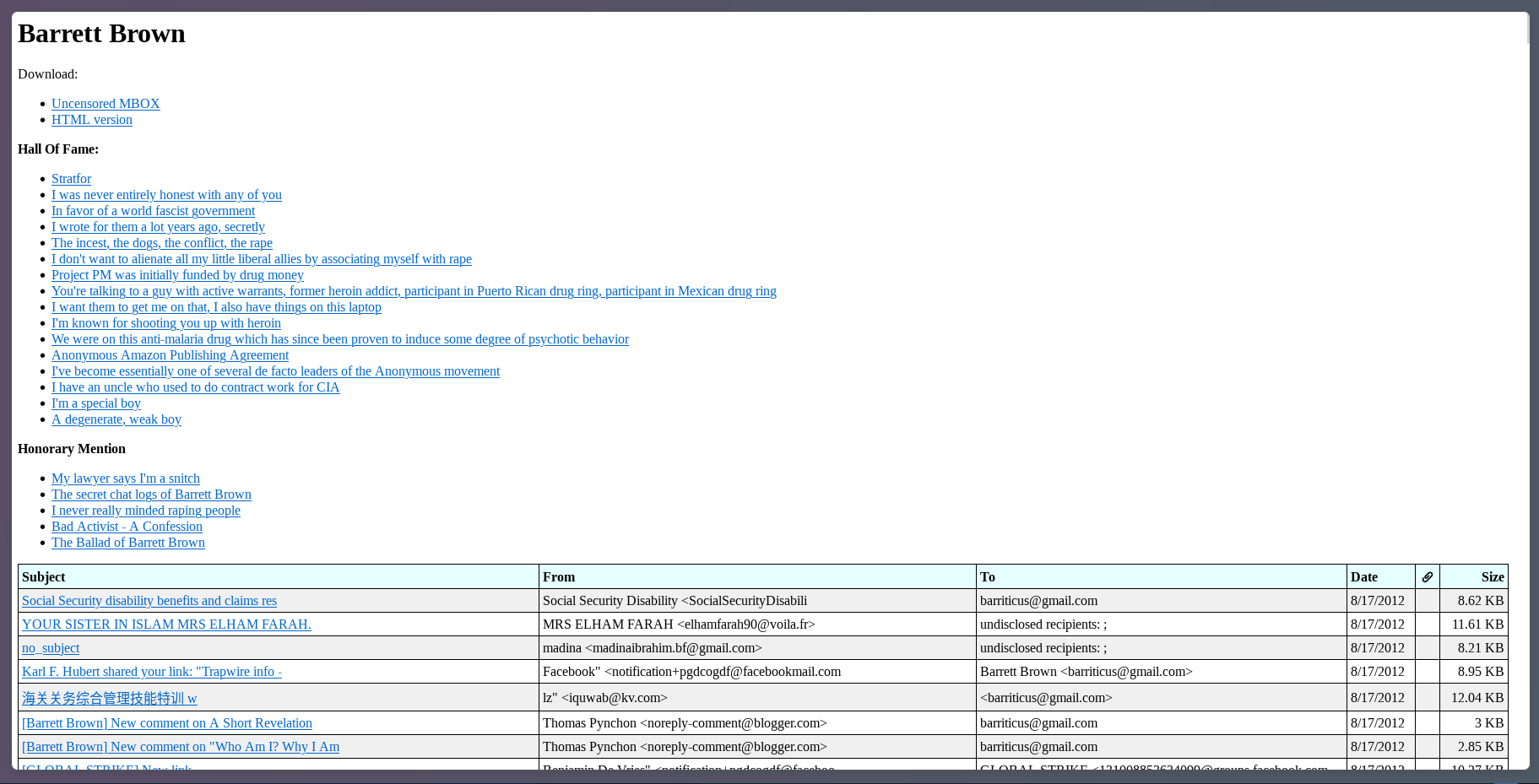This screenshot has width=1539, height=784.
Task: Click the uncle CIA contract work link
Action: (x=195, y=387)
